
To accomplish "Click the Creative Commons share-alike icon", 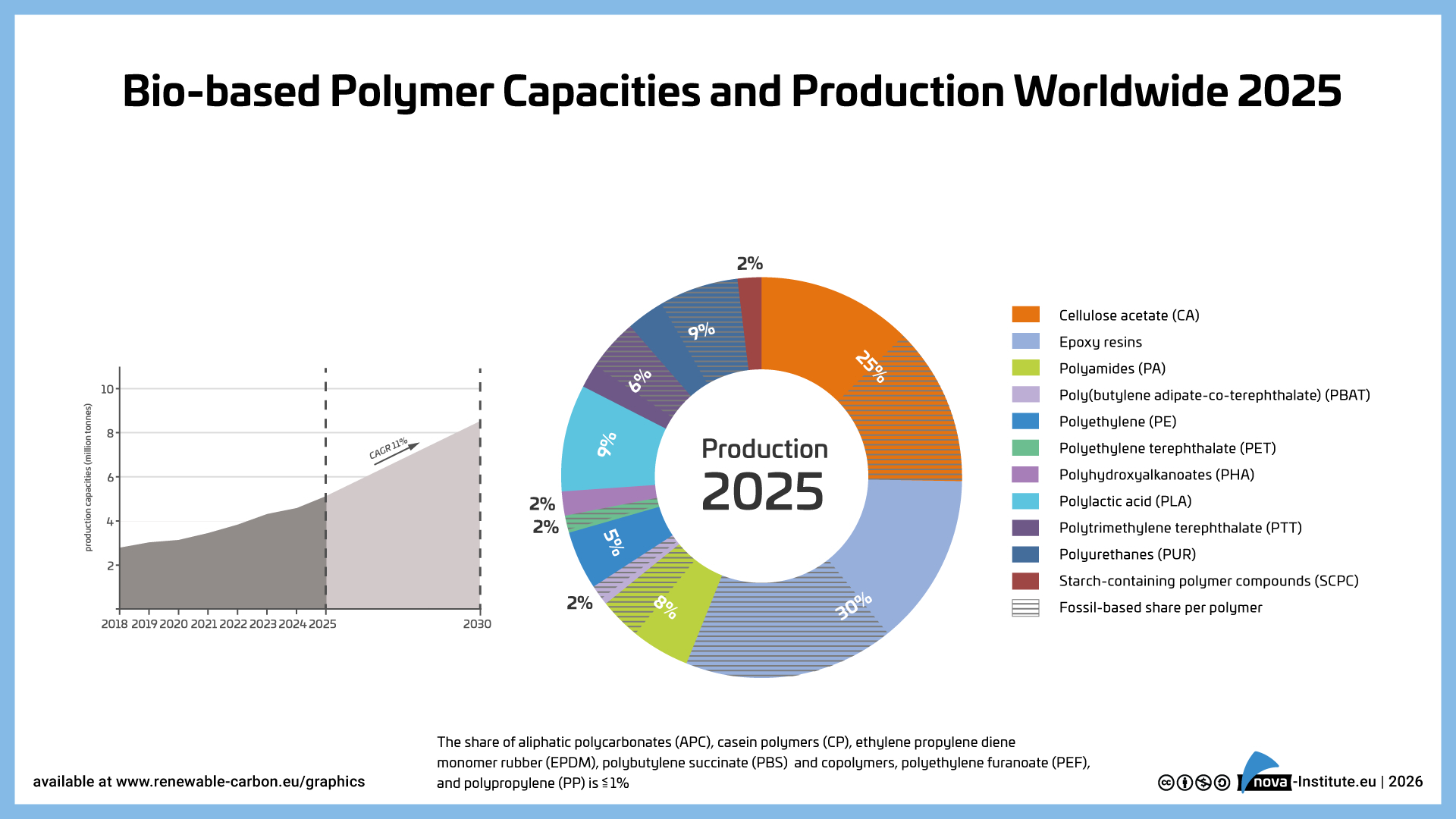I will [1222, 783].
